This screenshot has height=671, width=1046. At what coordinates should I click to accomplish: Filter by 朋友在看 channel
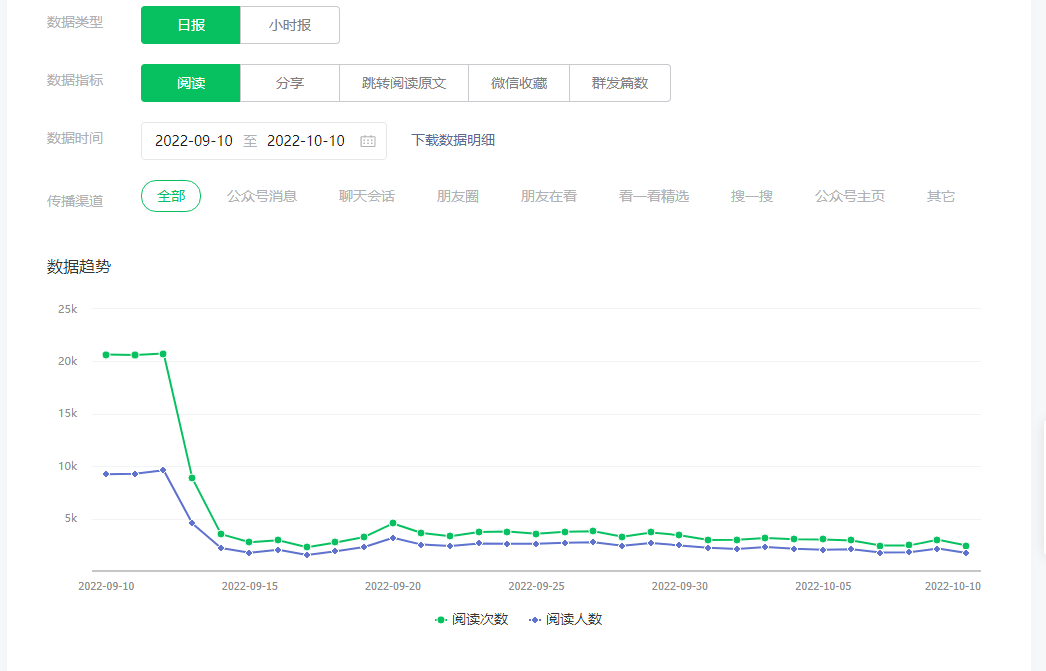pyautogui.click(x=548, y=196)
